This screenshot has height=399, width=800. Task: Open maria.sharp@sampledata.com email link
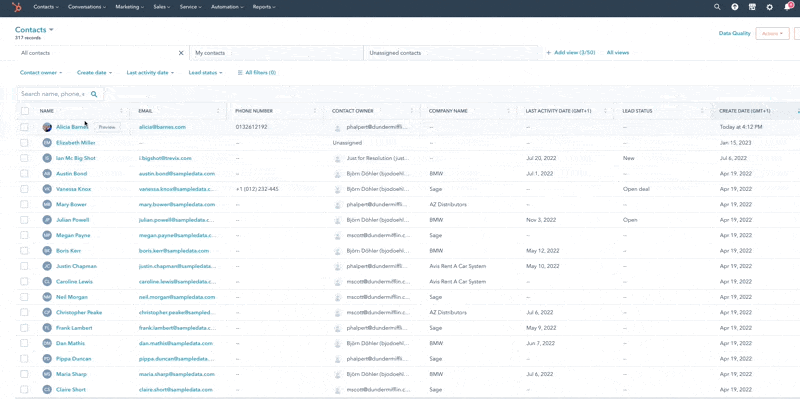click(177, 374)
